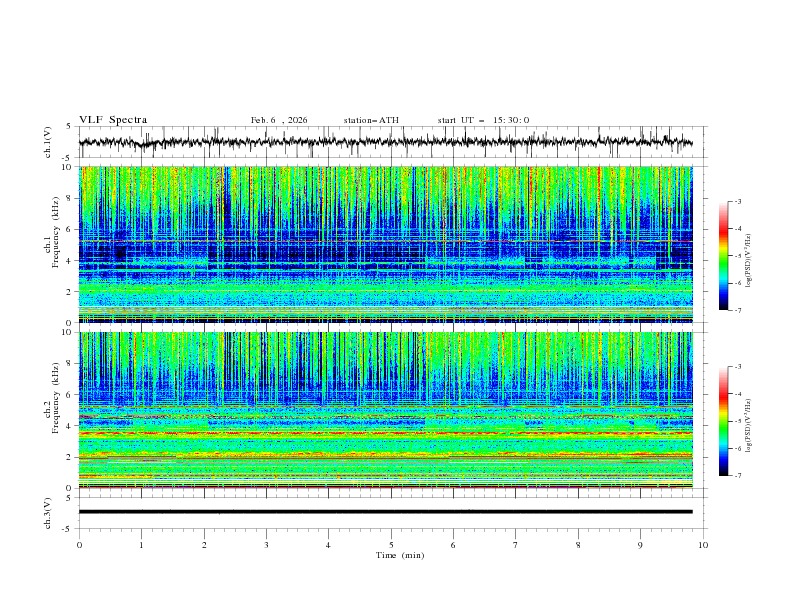Viewport: 792px width, 612px height.
Task: Click the ch.1 color scale bar
Action: (723, 256)
